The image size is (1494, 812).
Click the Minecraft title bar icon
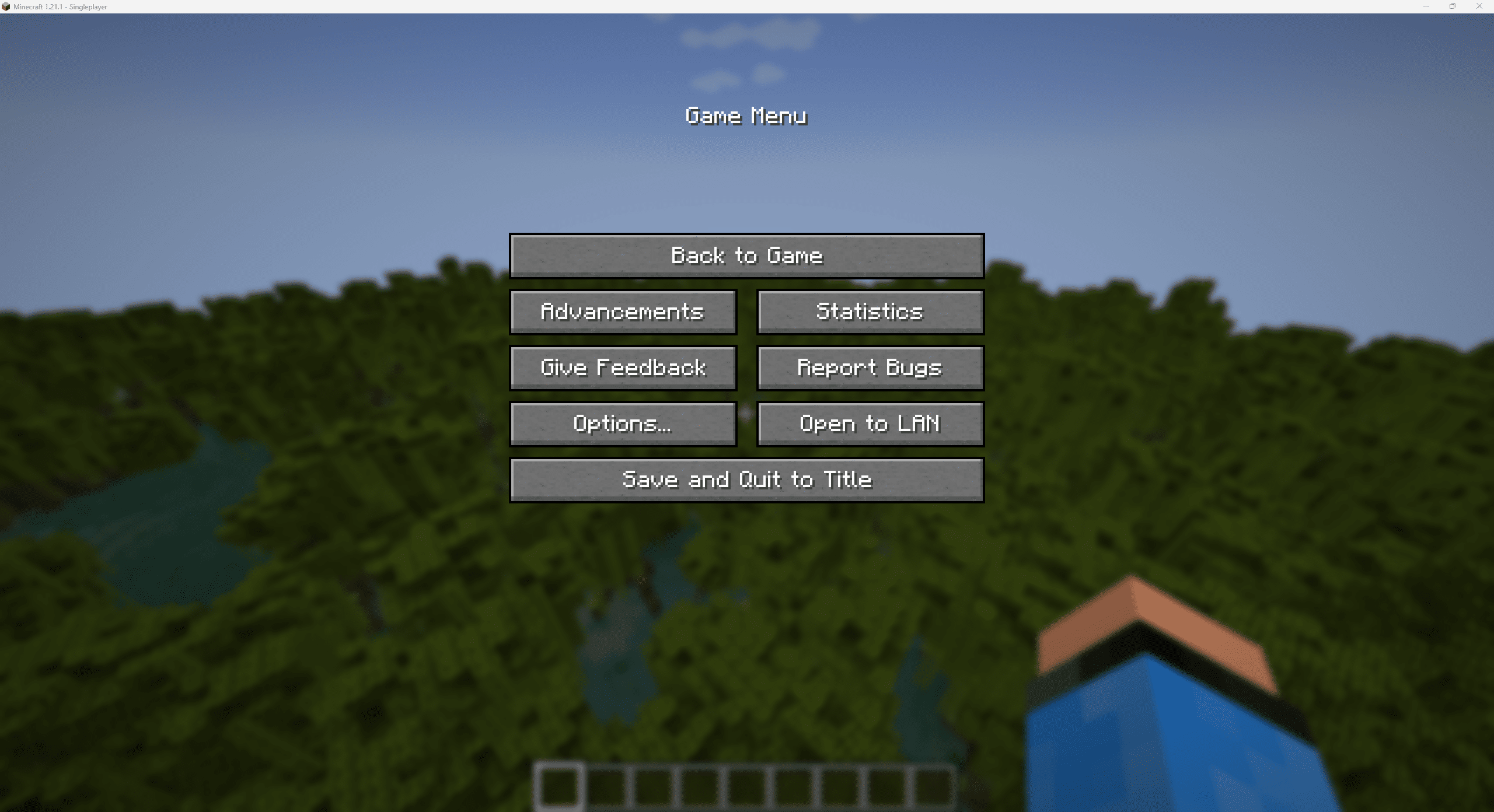tap(7, 7)
